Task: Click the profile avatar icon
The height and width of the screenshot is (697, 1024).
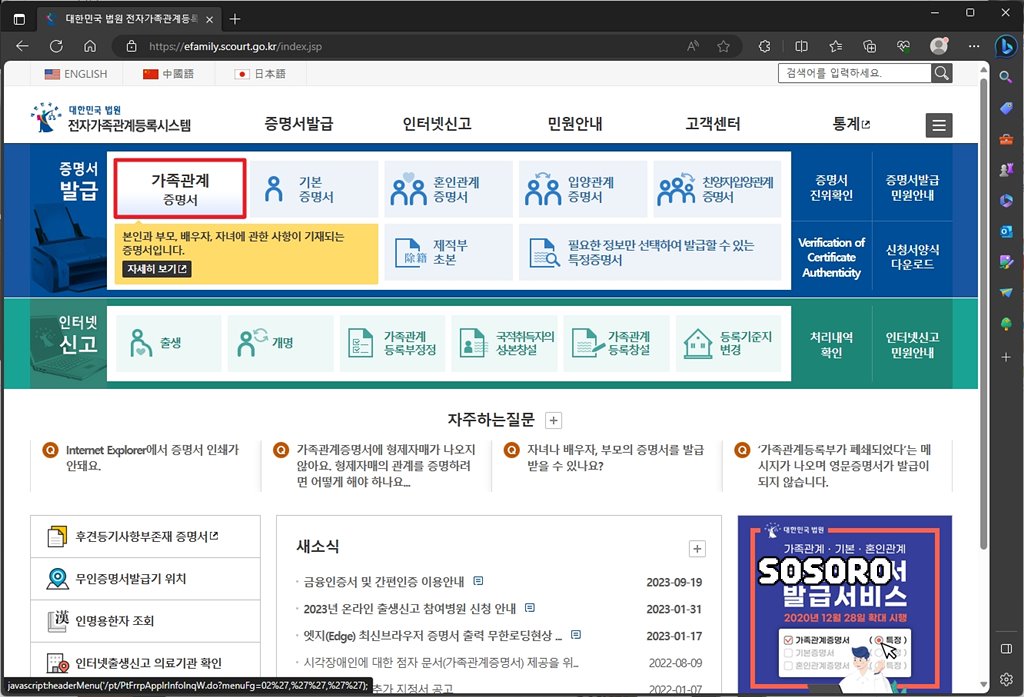Action: coord(938,46)
